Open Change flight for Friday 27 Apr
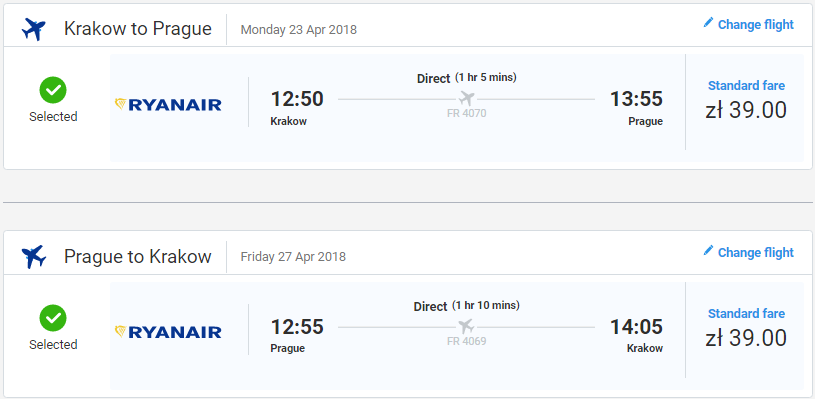Screen dimensions: 815x399 (748, 252)
